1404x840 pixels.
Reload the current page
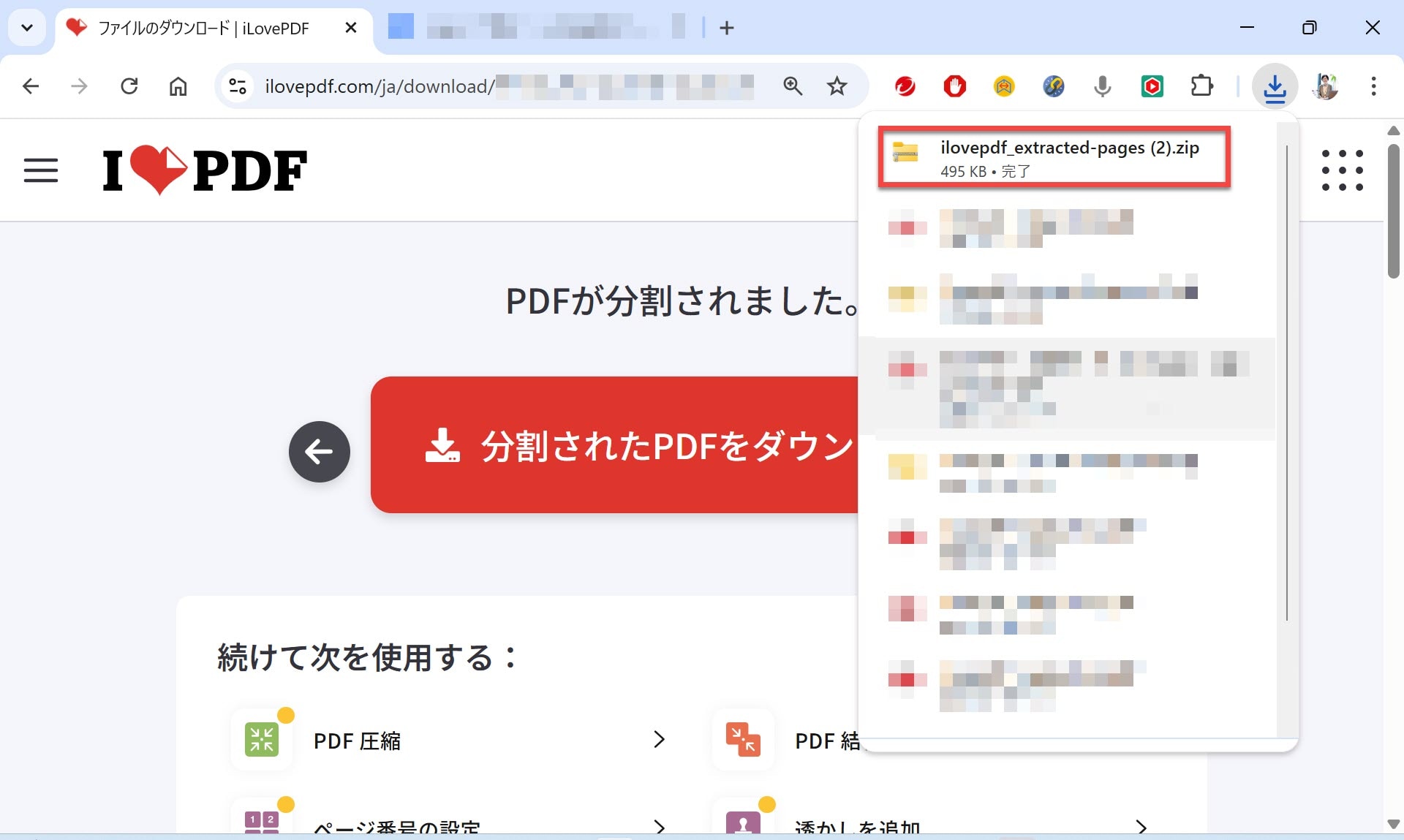tap(129, 86)
